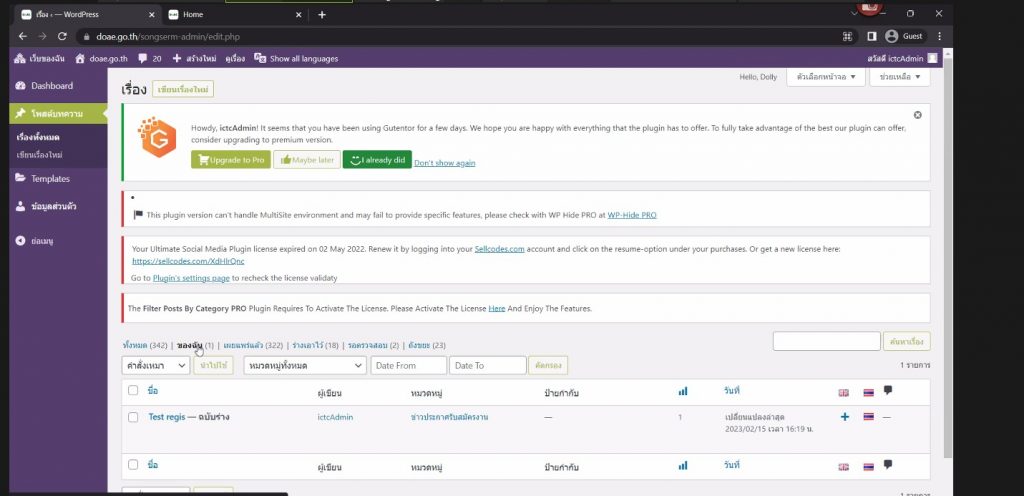Toggle select-all checkbox in table header
The height and width of the screenshot is (496, 1024).
(133, 391)
